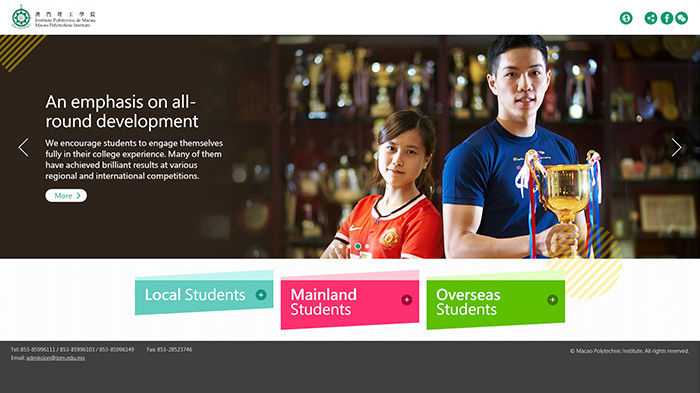The height and width of the screenshot is (393, 700).
Task: Open the admission@ipm.edu.mo email link
Action: (55, 358)
